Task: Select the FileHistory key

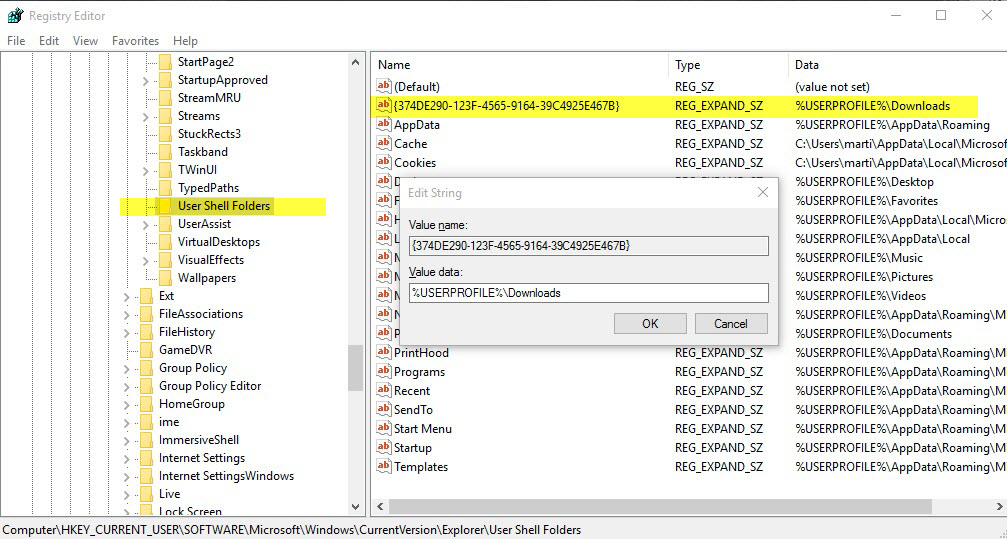Action: pos(187,331)
